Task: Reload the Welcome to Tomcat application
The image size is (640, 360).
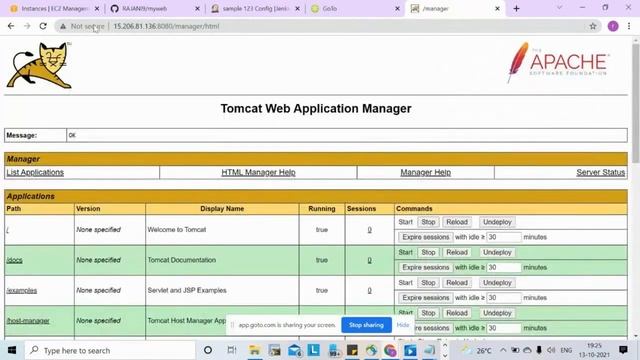Action: tap(457, 222)
